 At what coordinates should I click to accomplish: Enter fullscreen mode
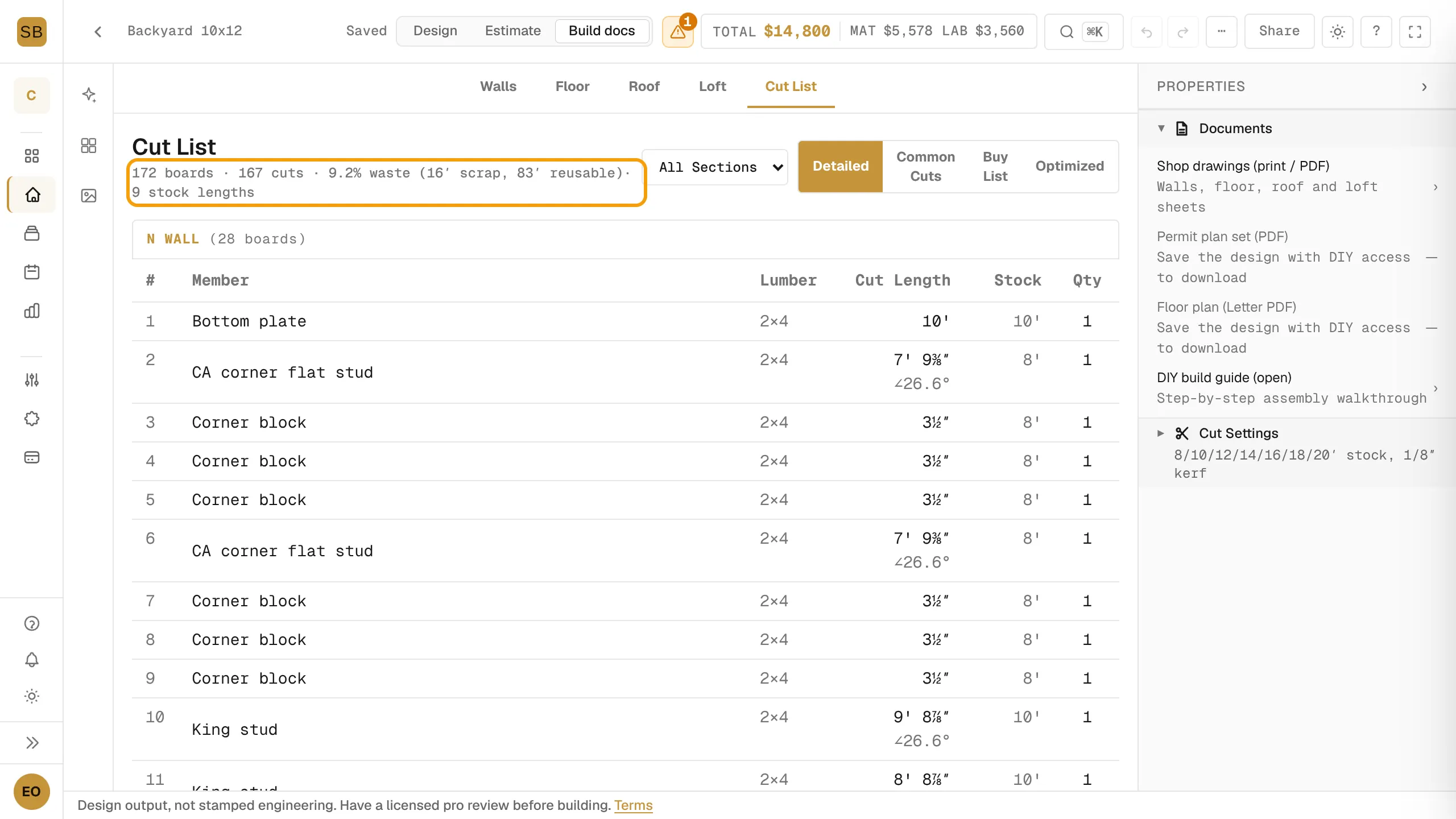[x=1415, y=32]
